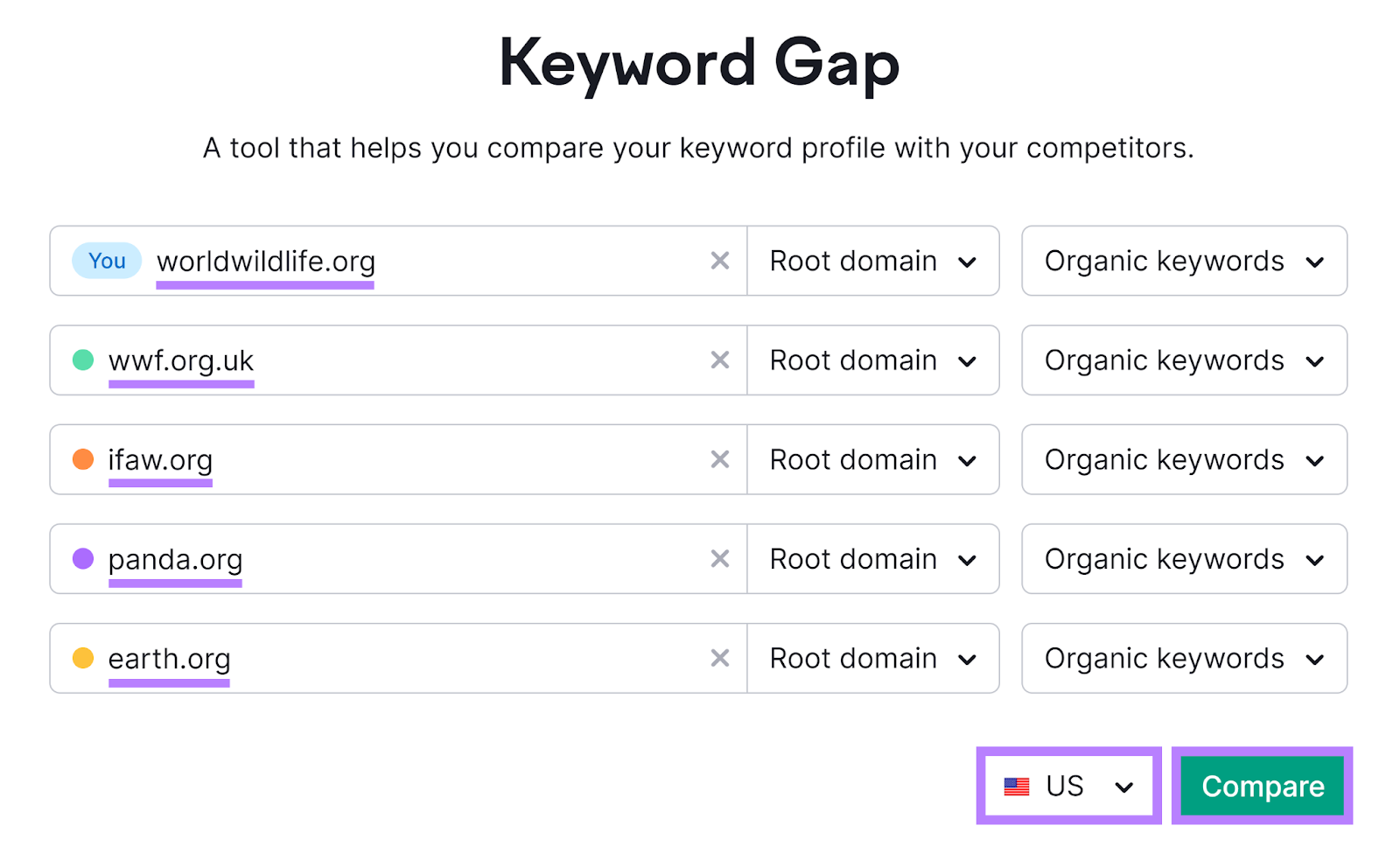The width and height of the screenshot is (1400, 860).
Task: Click the yellow dot beside earth.org
Action: pos(81,658)
